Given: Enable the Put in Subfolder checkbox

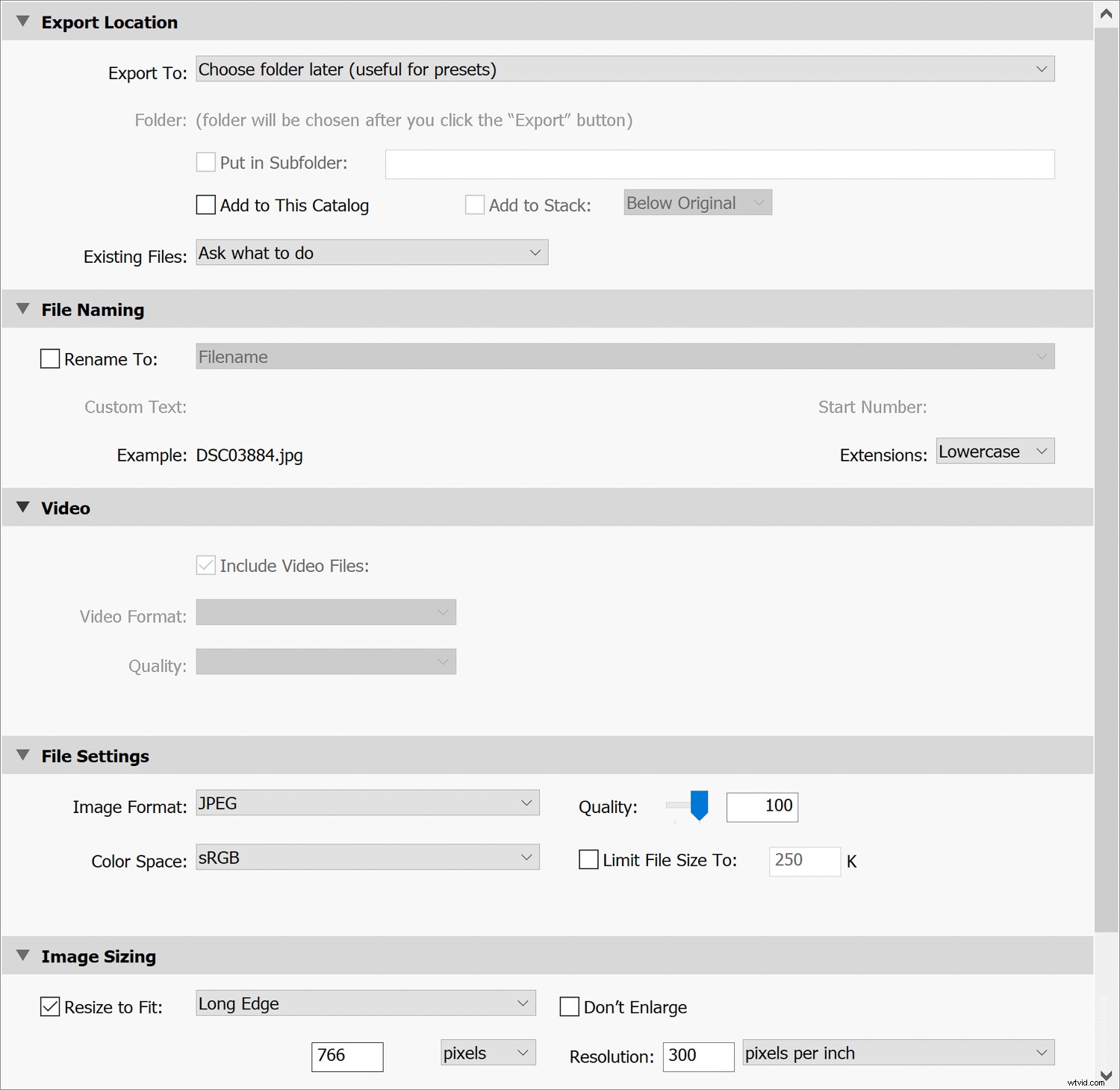Looking at the screenshot, I should pyautogui.click(x=206, y=162).
